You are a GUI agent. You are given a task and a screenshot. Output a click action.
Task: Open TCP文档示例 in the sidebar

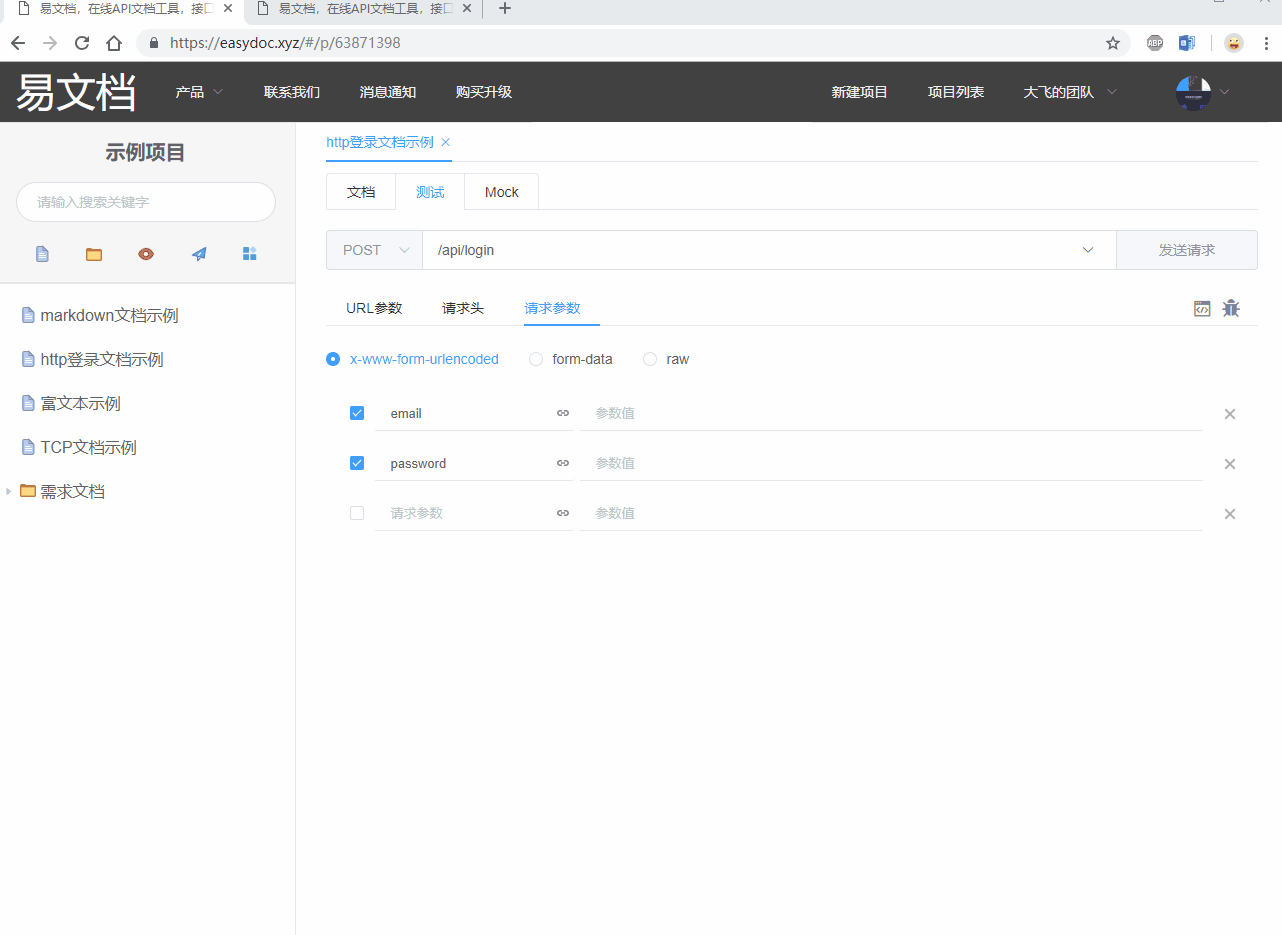pyautogui.click(x=88, y=447)
